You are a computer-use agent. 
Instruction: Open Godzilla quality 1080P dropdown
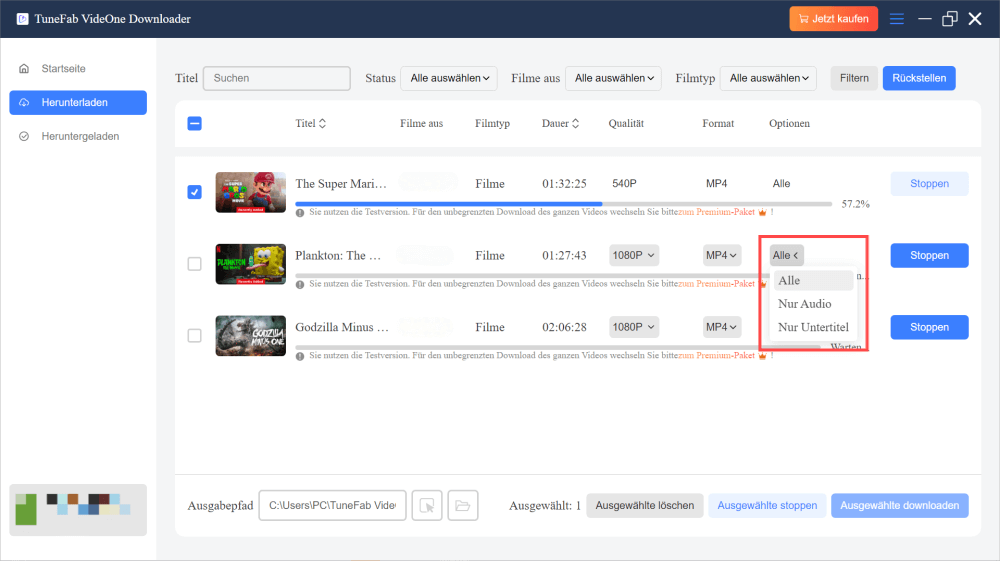tap(634, 327)
